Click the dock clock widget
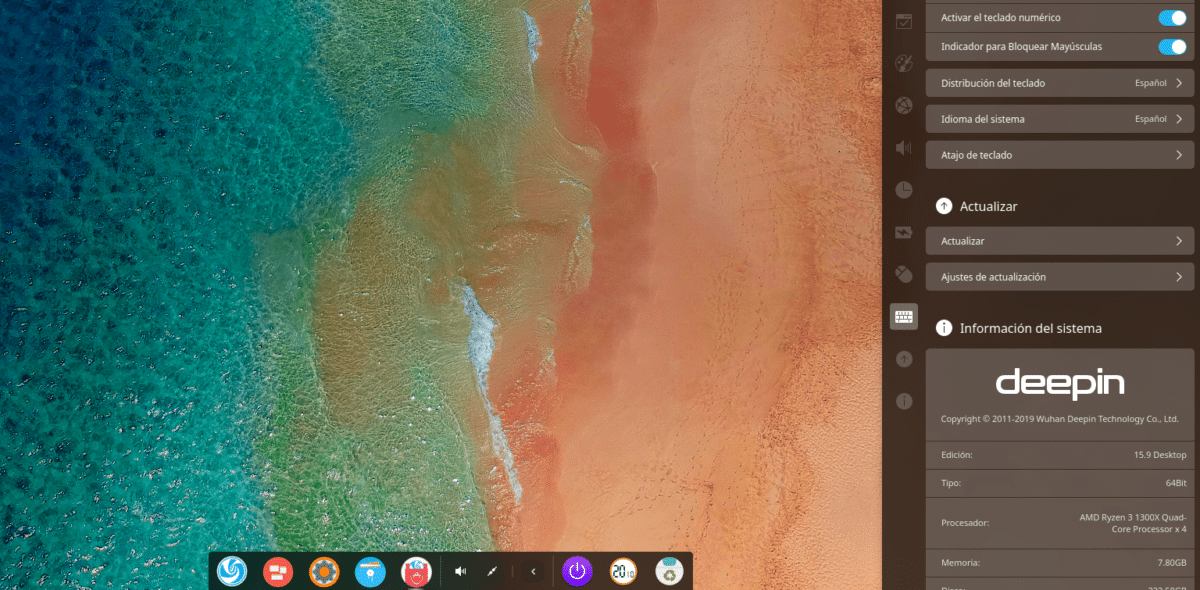Image resolution: width=1200 pixels, height=590 pixels. click(624, 571)
